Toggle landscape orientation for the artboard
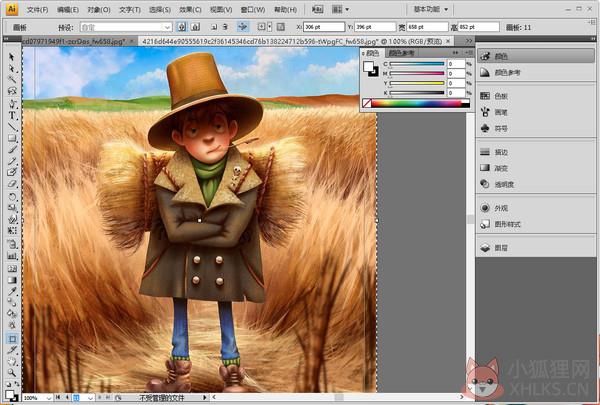Image resolution: width=600 pixels, height=405 pixels. [x=195, y=27]
